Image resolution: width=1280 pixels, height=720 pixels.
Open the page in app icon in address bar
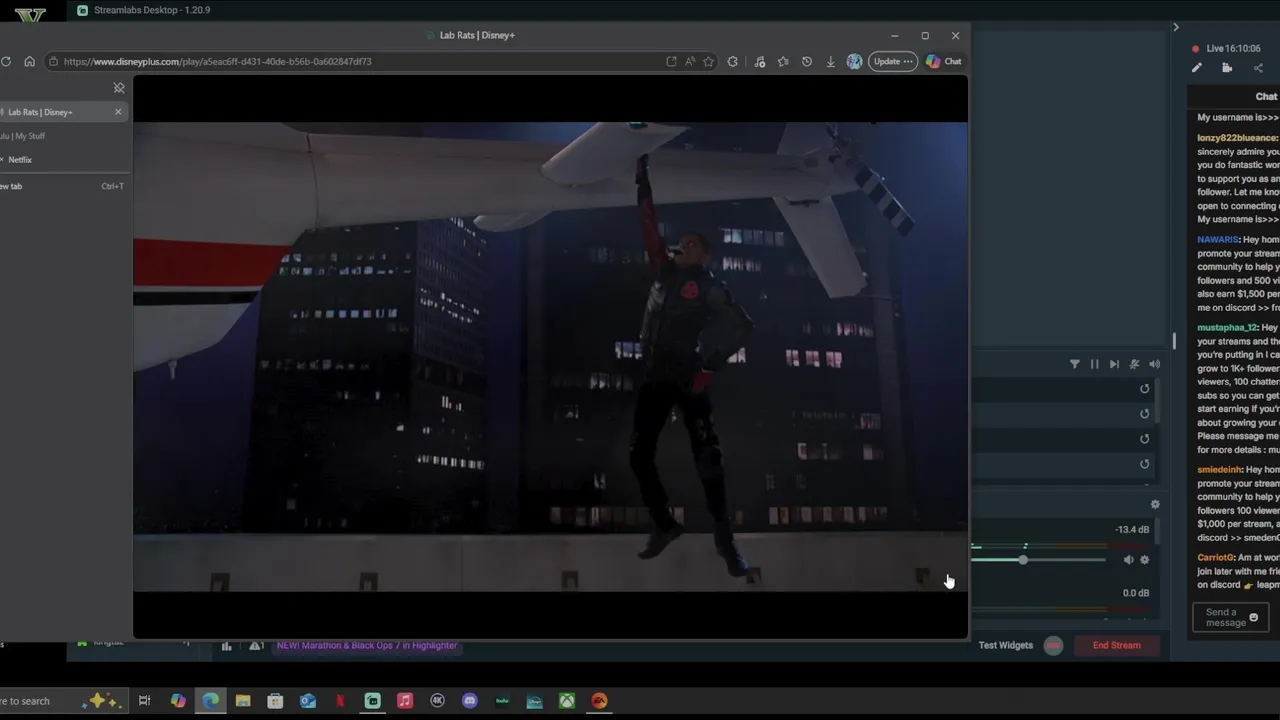[x=671, y=61]
